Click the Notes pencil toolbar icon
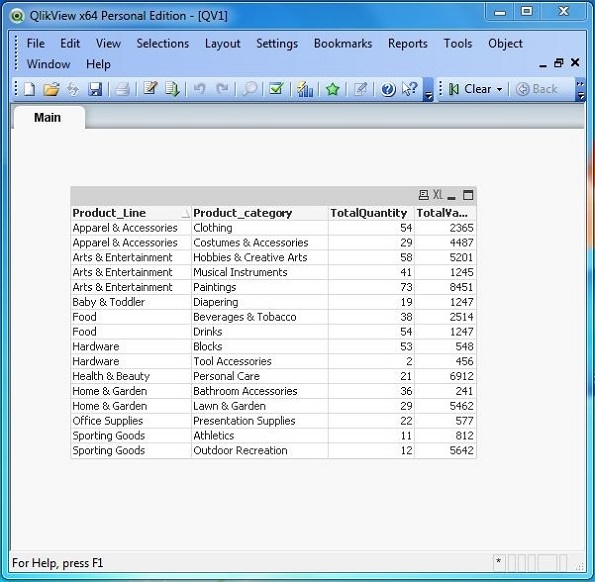The height and width of the screenshot is (582, 595). pyautogui.click(x=360, y=90)
